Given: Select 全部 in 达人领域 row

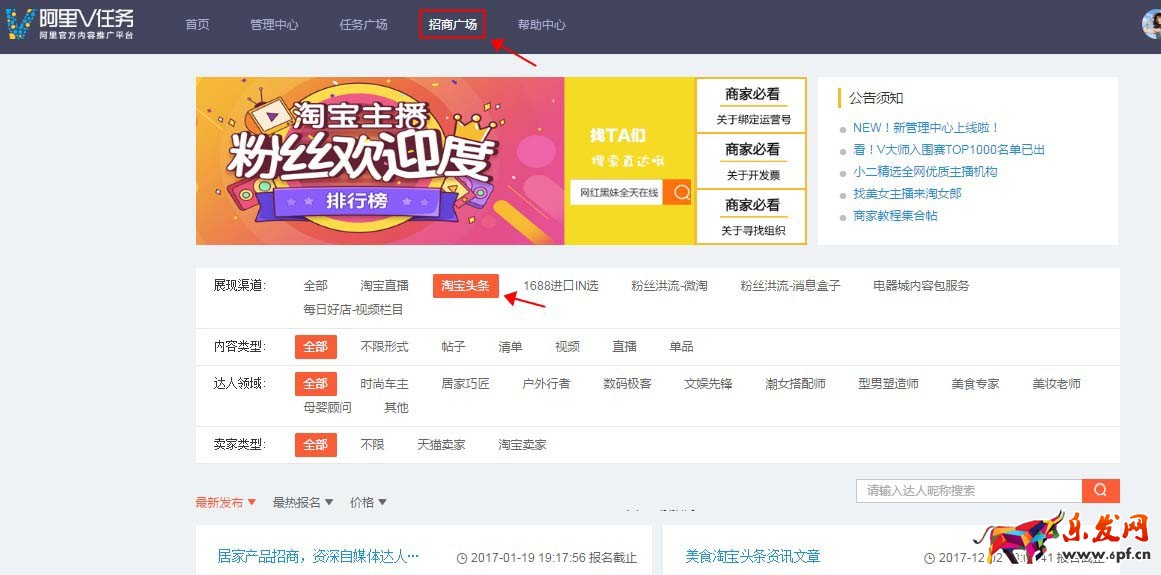Looking at the screenshot, I should 315,384.
